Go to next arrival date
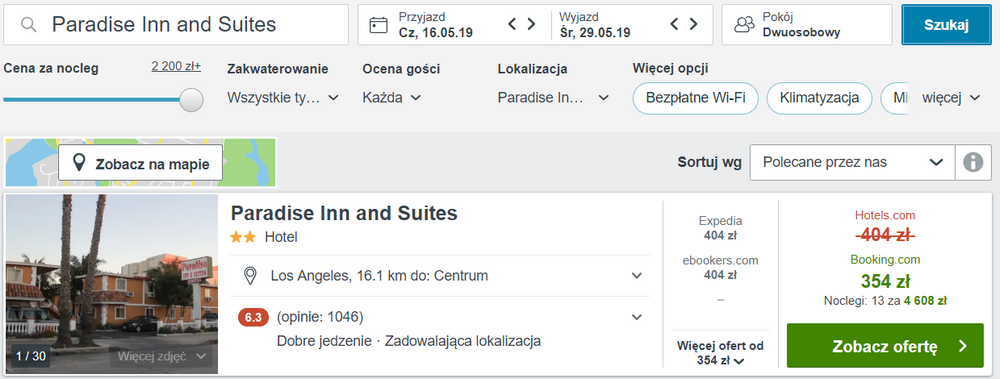Screen dimensions: 1000x379 coord(531,24)
